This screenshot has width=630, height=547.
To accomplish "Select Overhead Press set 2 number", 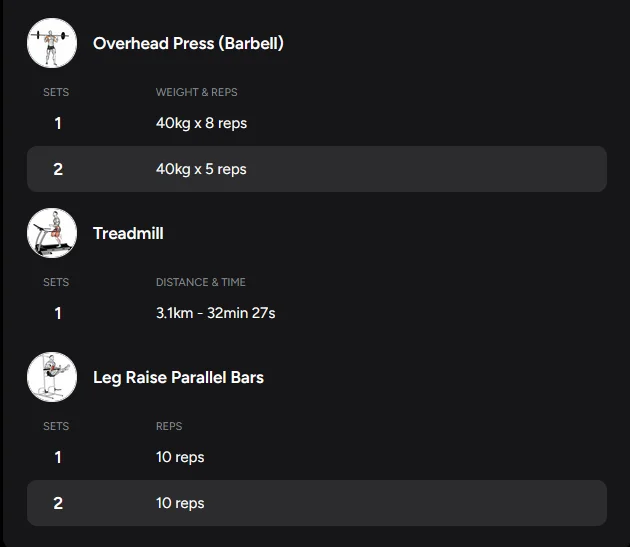I will [x=58, y=169].
